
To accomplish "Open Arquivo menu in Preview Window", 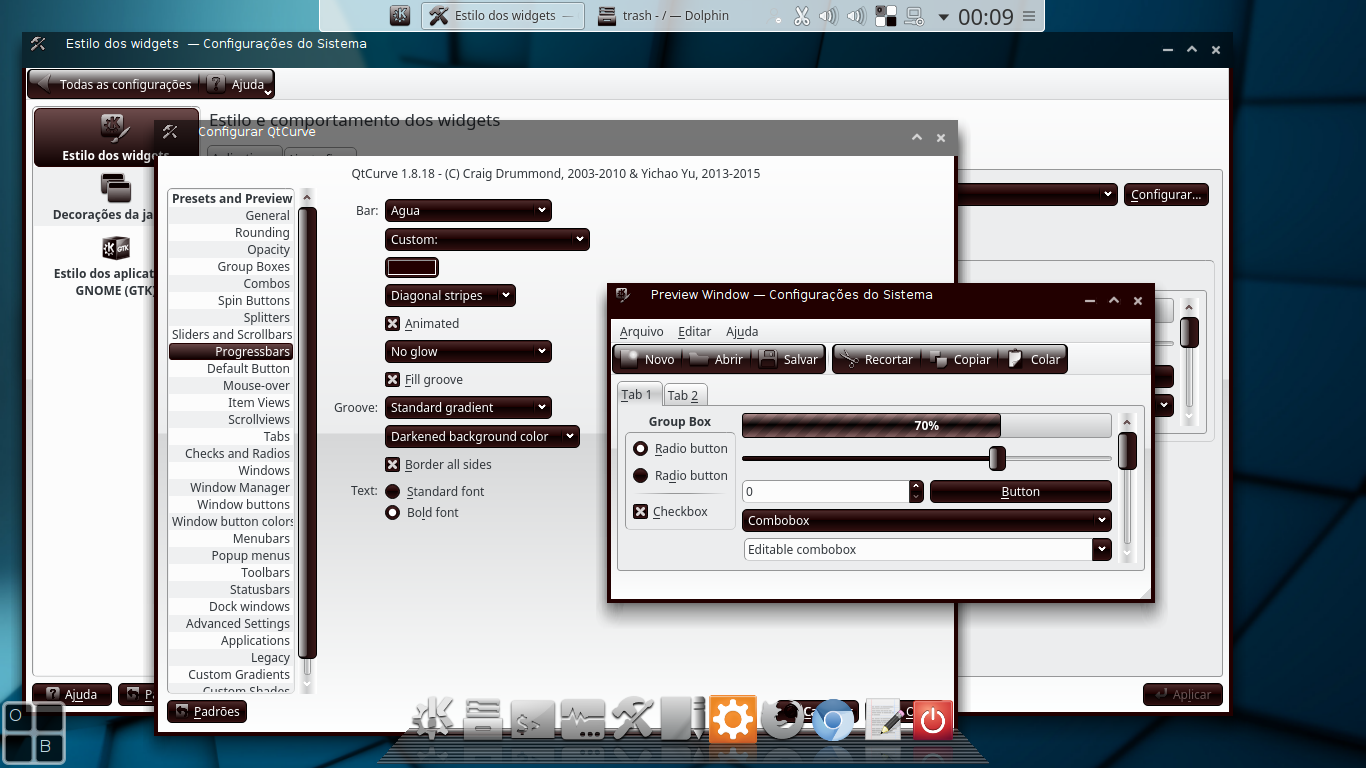I will coord(641,331).
